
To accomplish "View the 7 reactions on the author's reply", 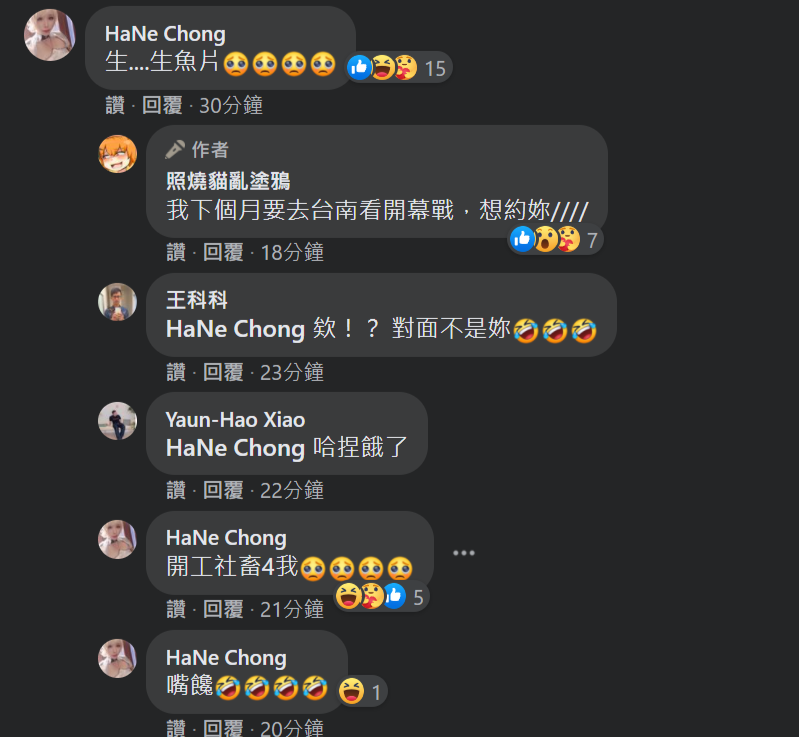I will 555,239.
